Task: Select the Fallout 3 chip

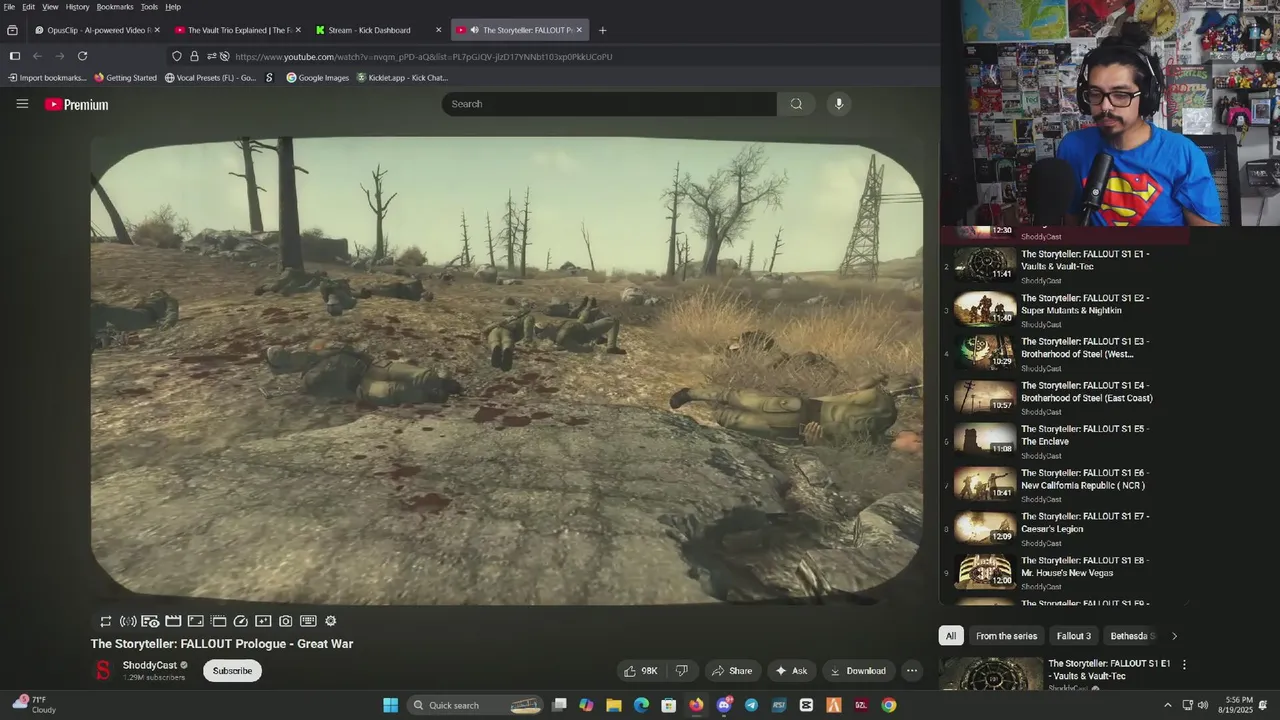Action: (1074, 636)
